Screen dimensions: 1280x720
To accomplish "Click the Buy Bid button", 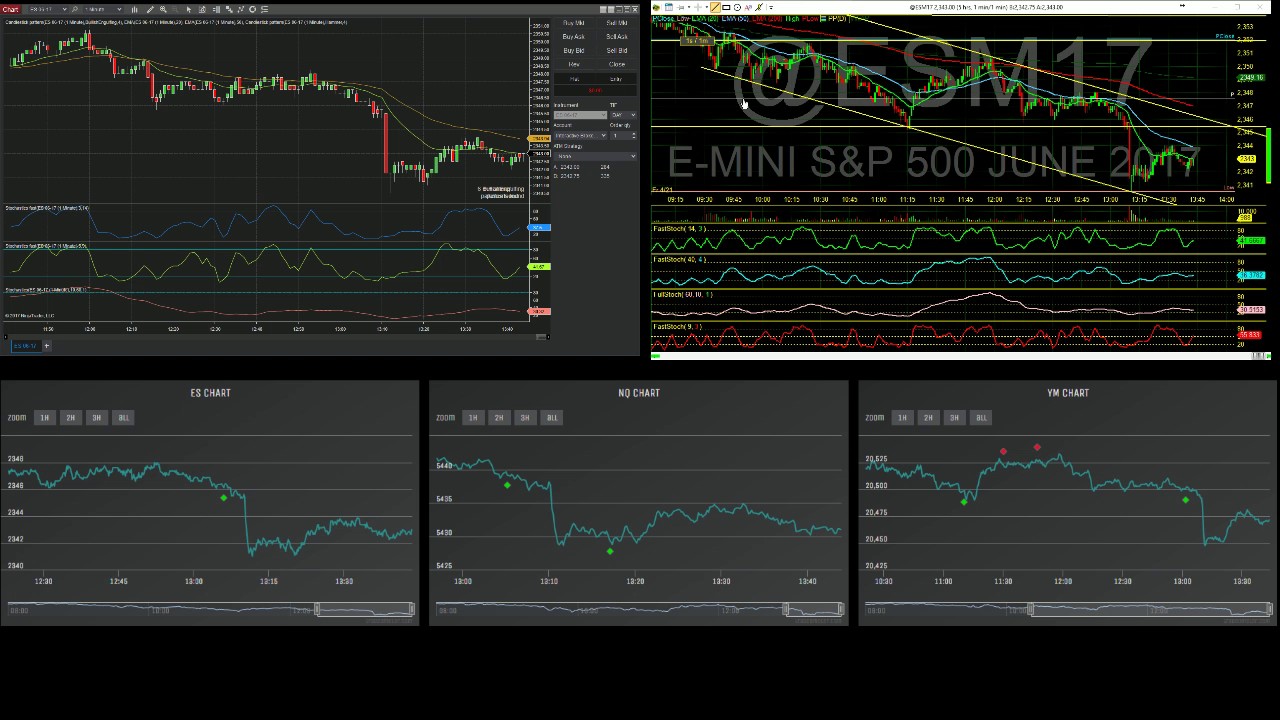I will tap(574, 51).
